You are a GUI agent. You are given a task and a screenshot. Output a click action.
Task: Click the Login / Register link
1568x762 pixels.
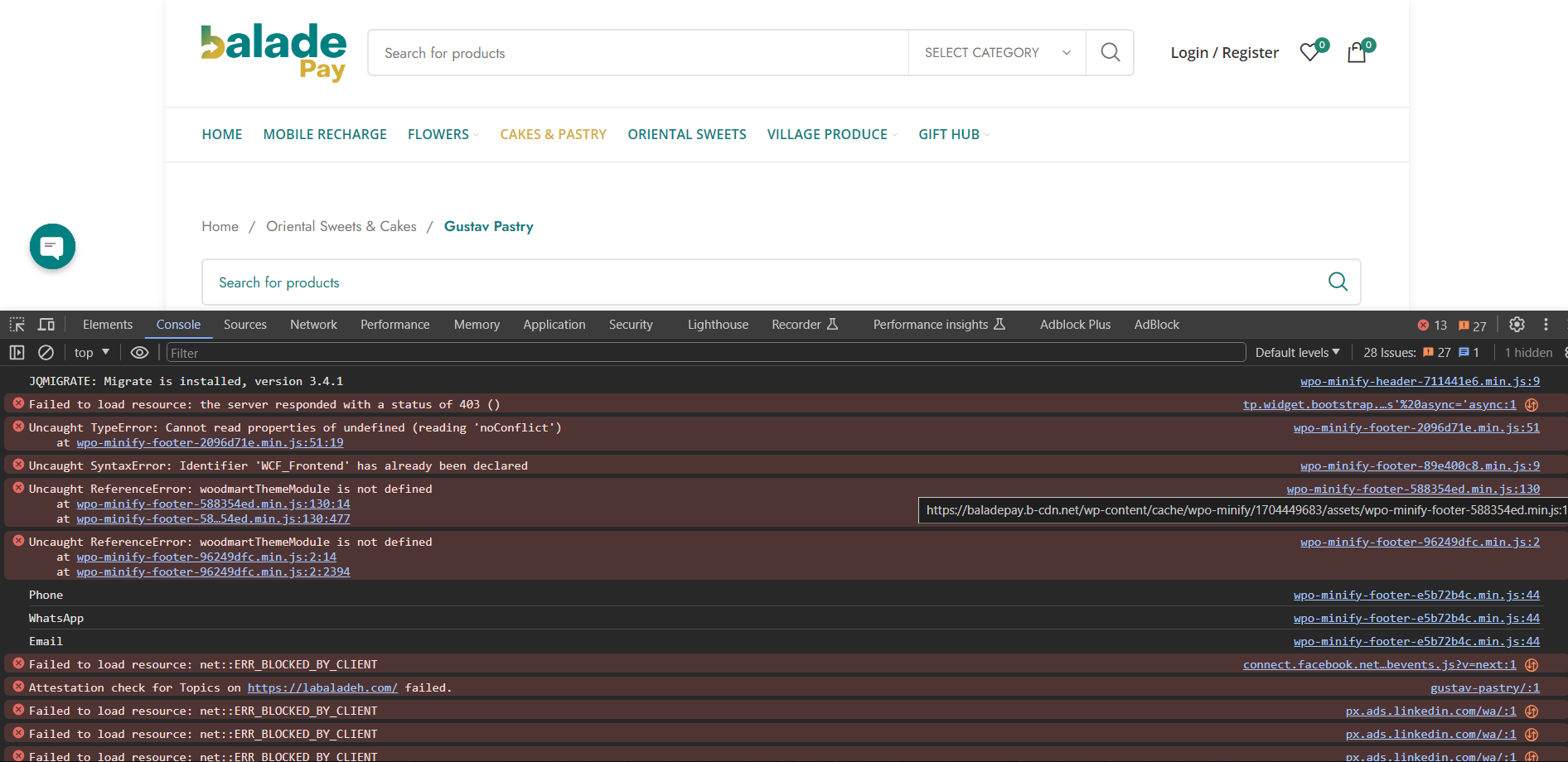[1224, 53]
